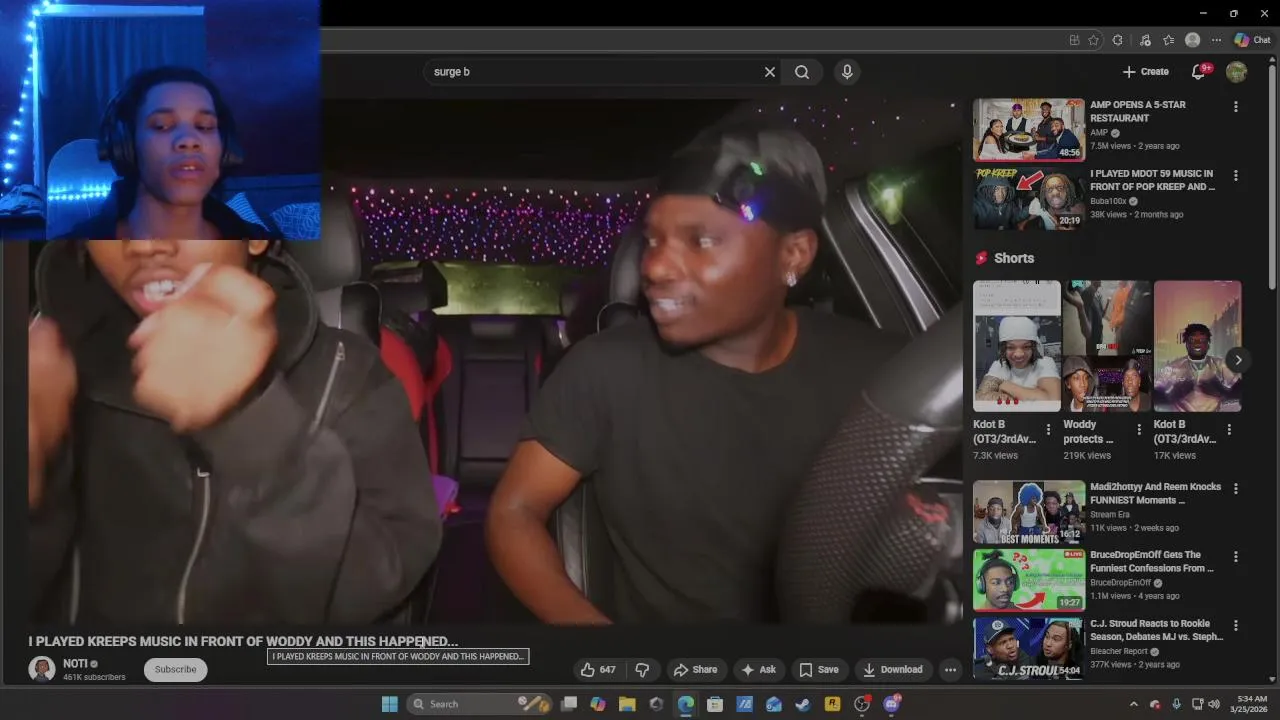Open Rockstar Games Launcher in taskbar
1280x720 pixels.
(x=832, y=704)
